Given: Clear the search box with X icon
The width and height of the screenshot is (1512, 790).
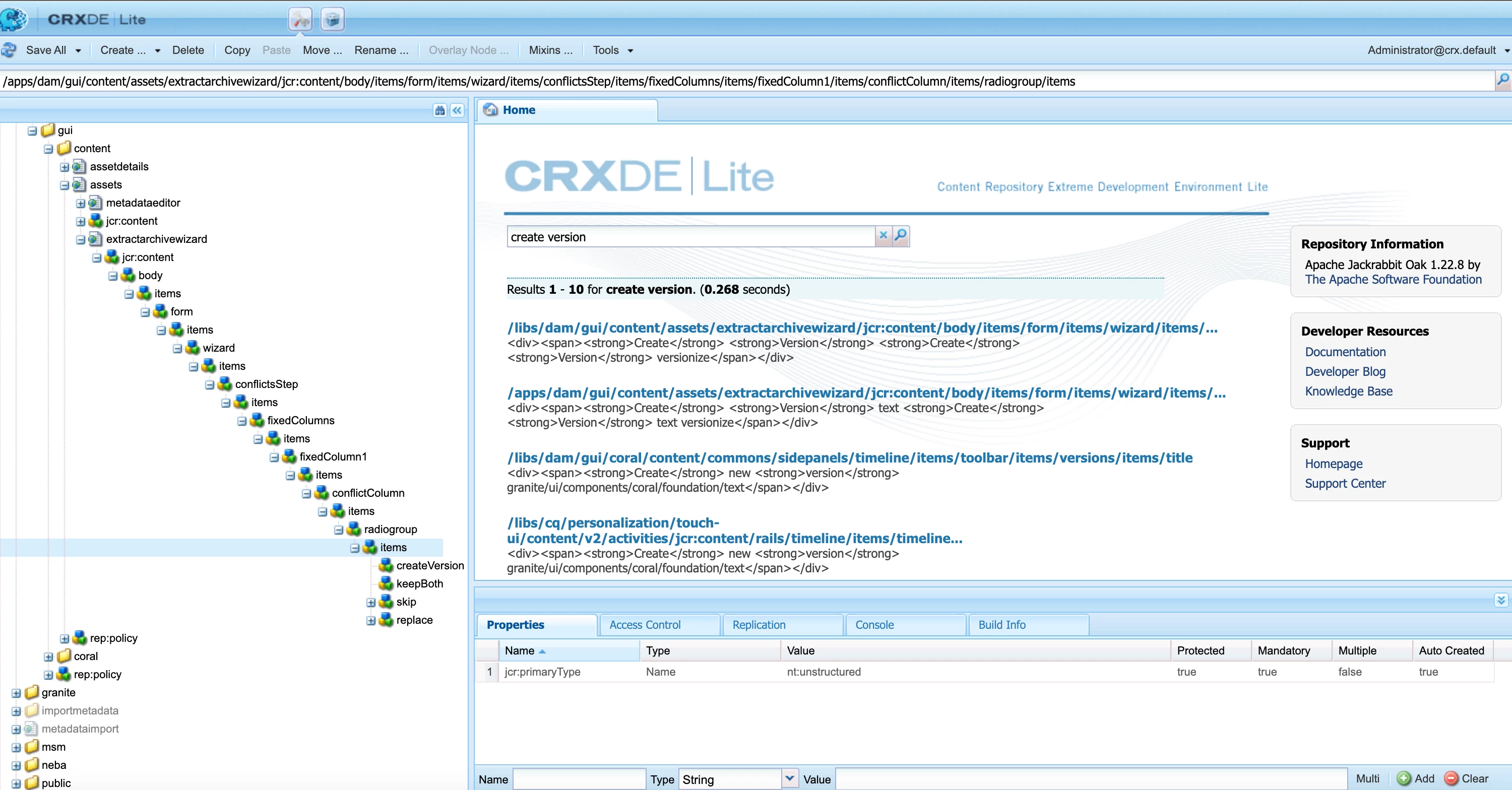Looking at the screenshot, I should click(883, 236).
